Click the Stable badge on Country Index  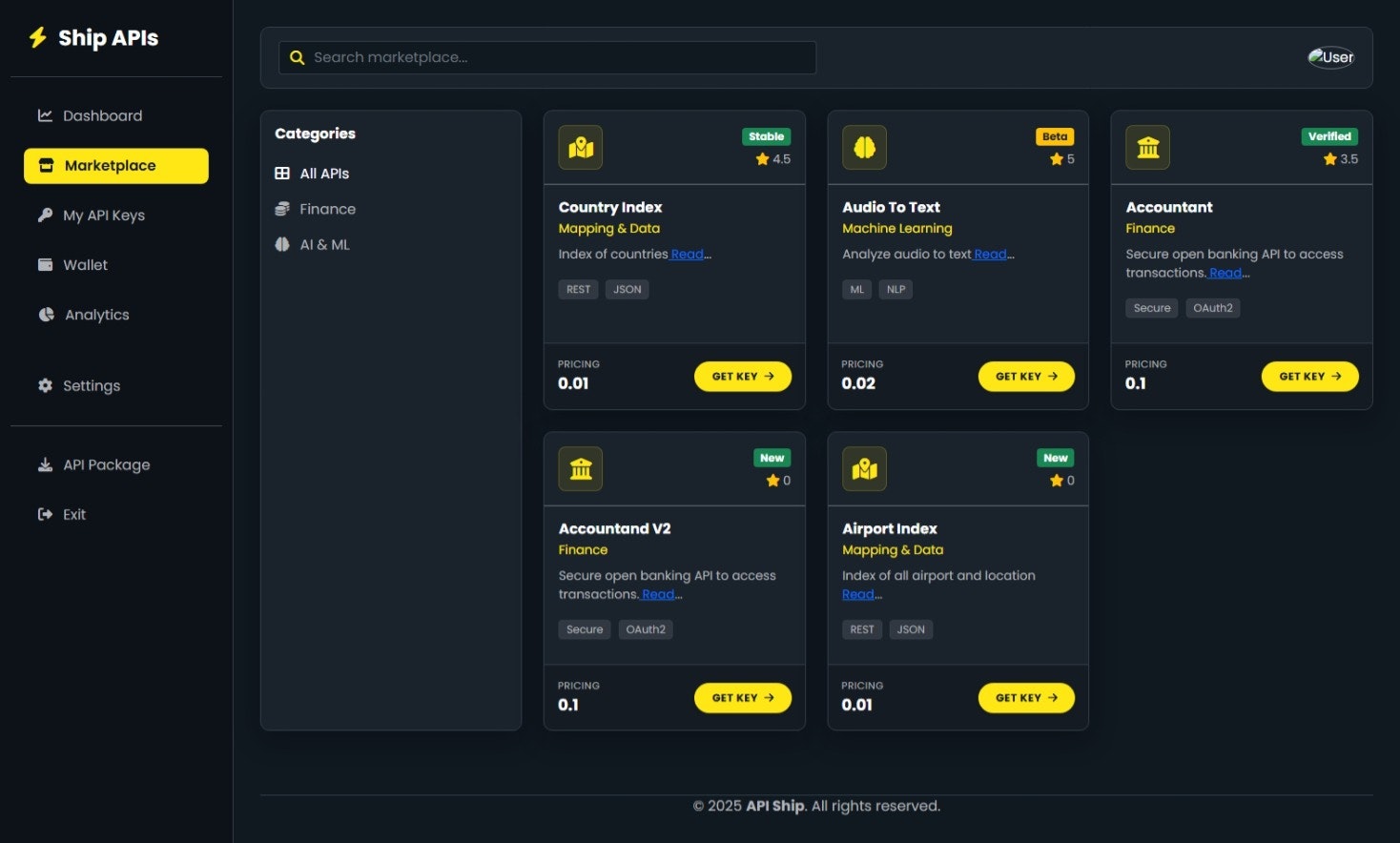click(x=766, y=136)
